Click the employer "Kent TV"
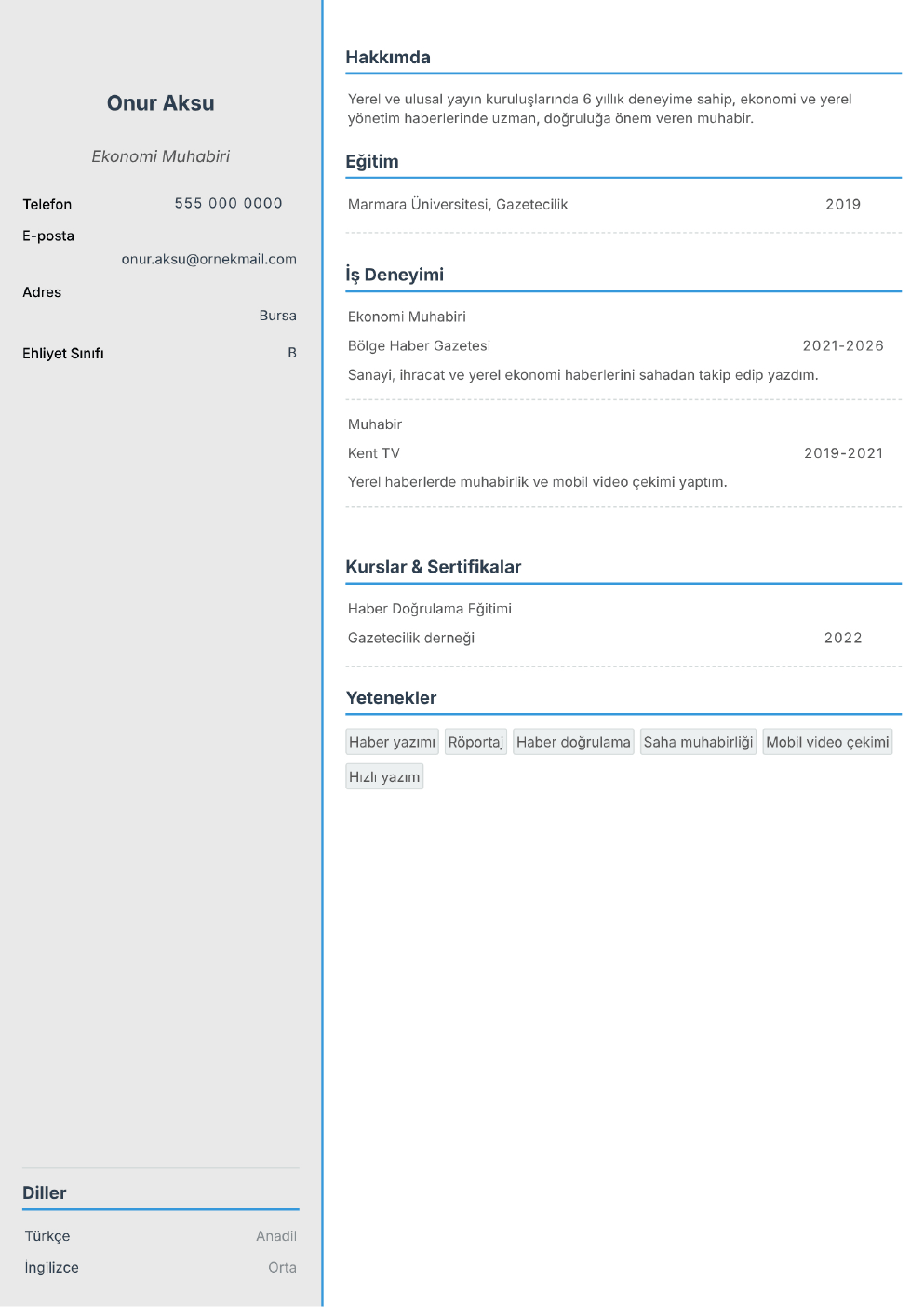Screen dimensions: 924x1307 (x=374, y=453)
